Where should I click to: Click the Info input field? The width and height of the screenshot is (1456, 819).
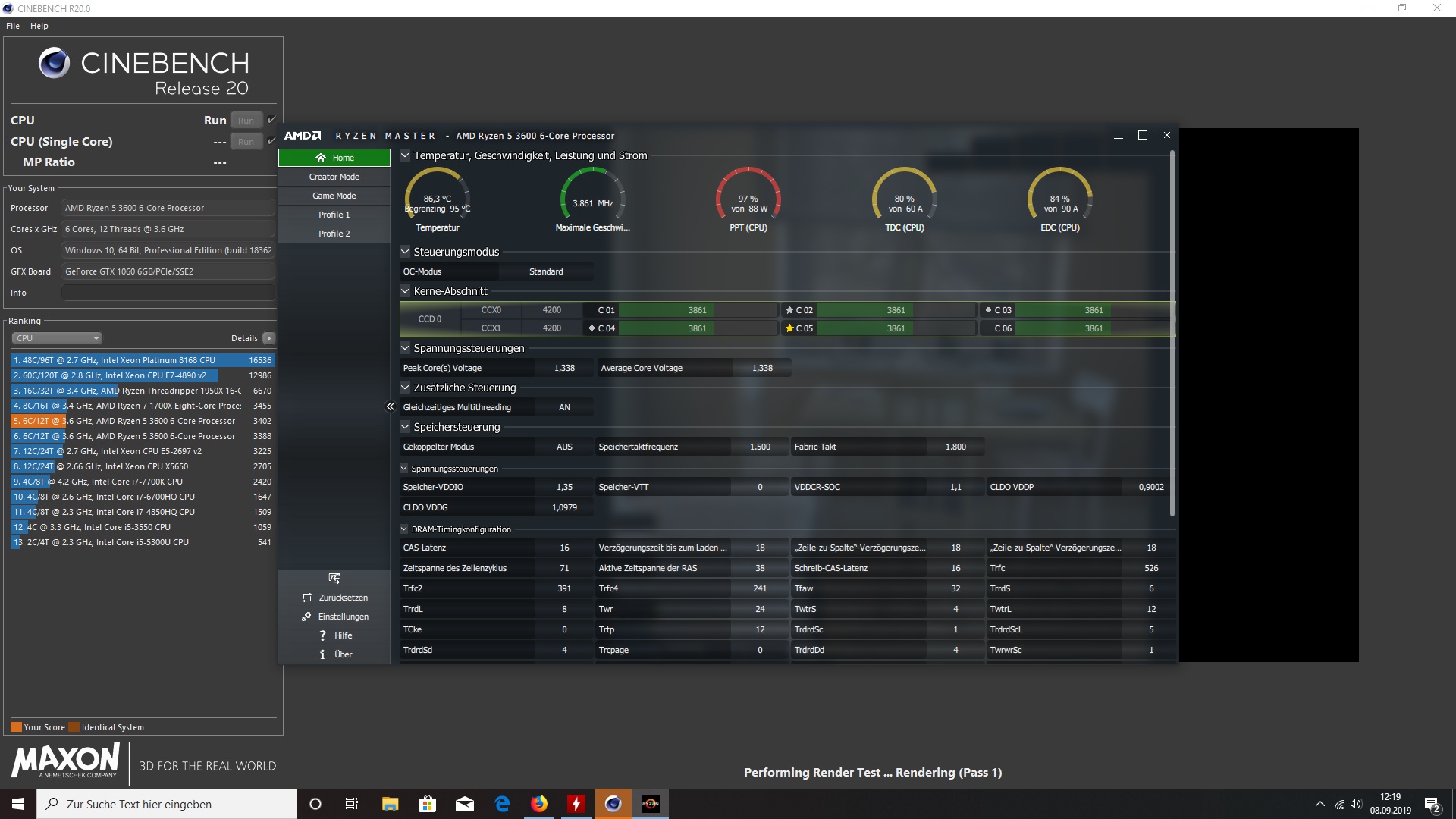pyautogui.click(x=168, y=293)
